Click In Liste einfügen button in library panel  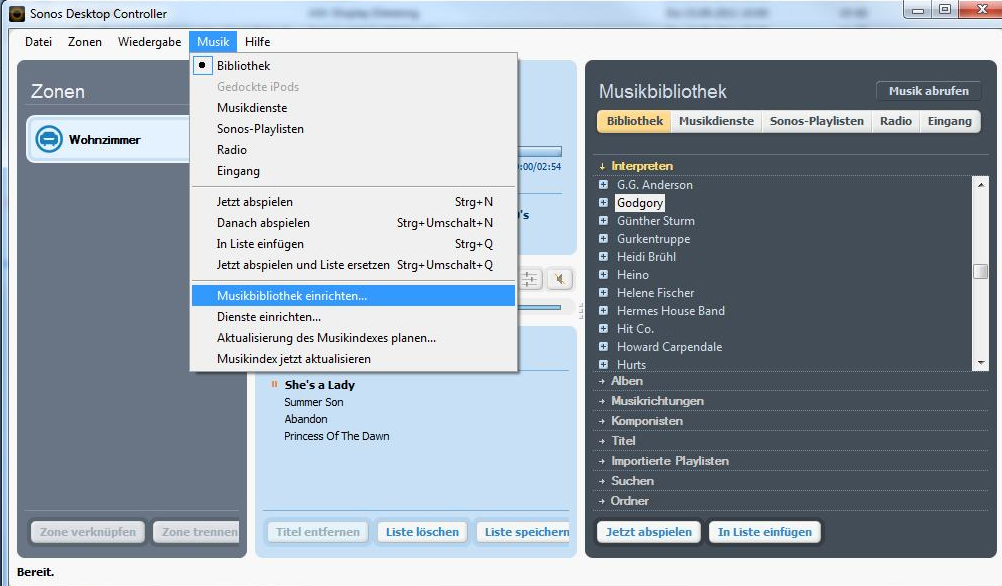click(x=765, y=532)
